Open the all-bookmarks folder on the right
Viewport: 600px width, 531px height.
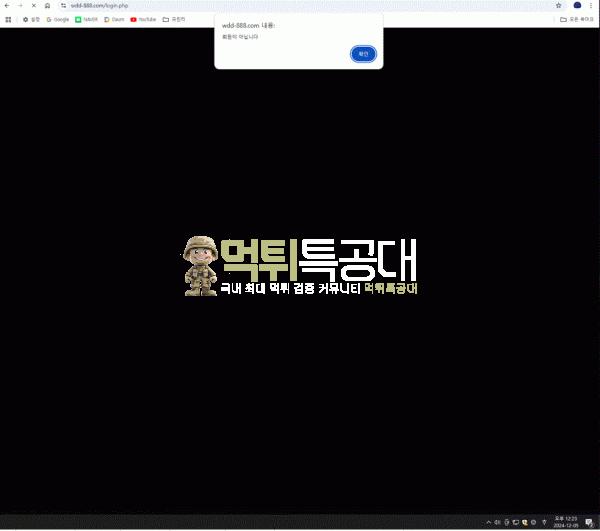[577, 20]
